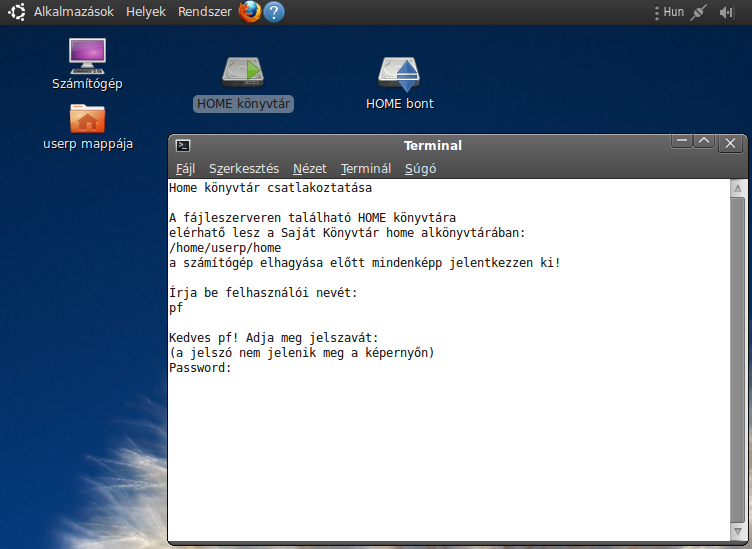Open the Szerkesztés menu
Viewport: 752px width, 549px height.
tap(244, 168)
